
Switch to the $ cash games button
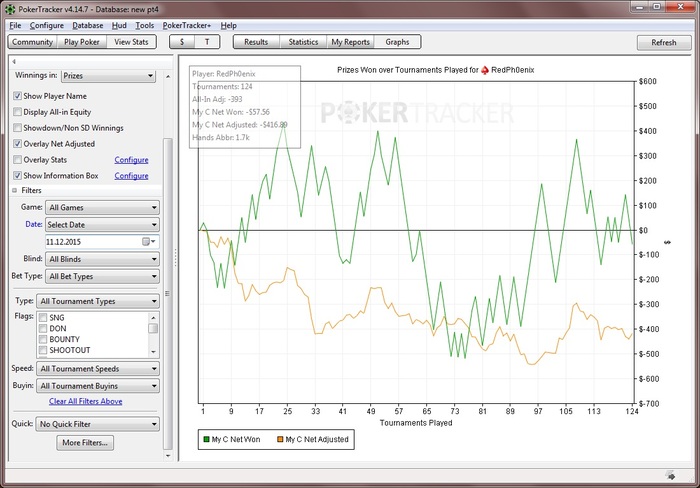click(181, 42)
